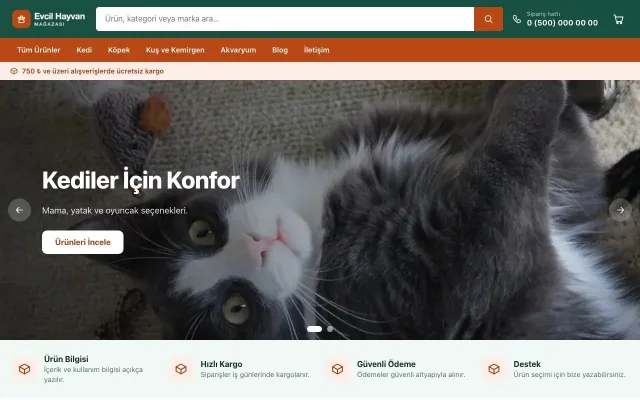Click the phone icon beside Sipariş hattı

point(517,19)
